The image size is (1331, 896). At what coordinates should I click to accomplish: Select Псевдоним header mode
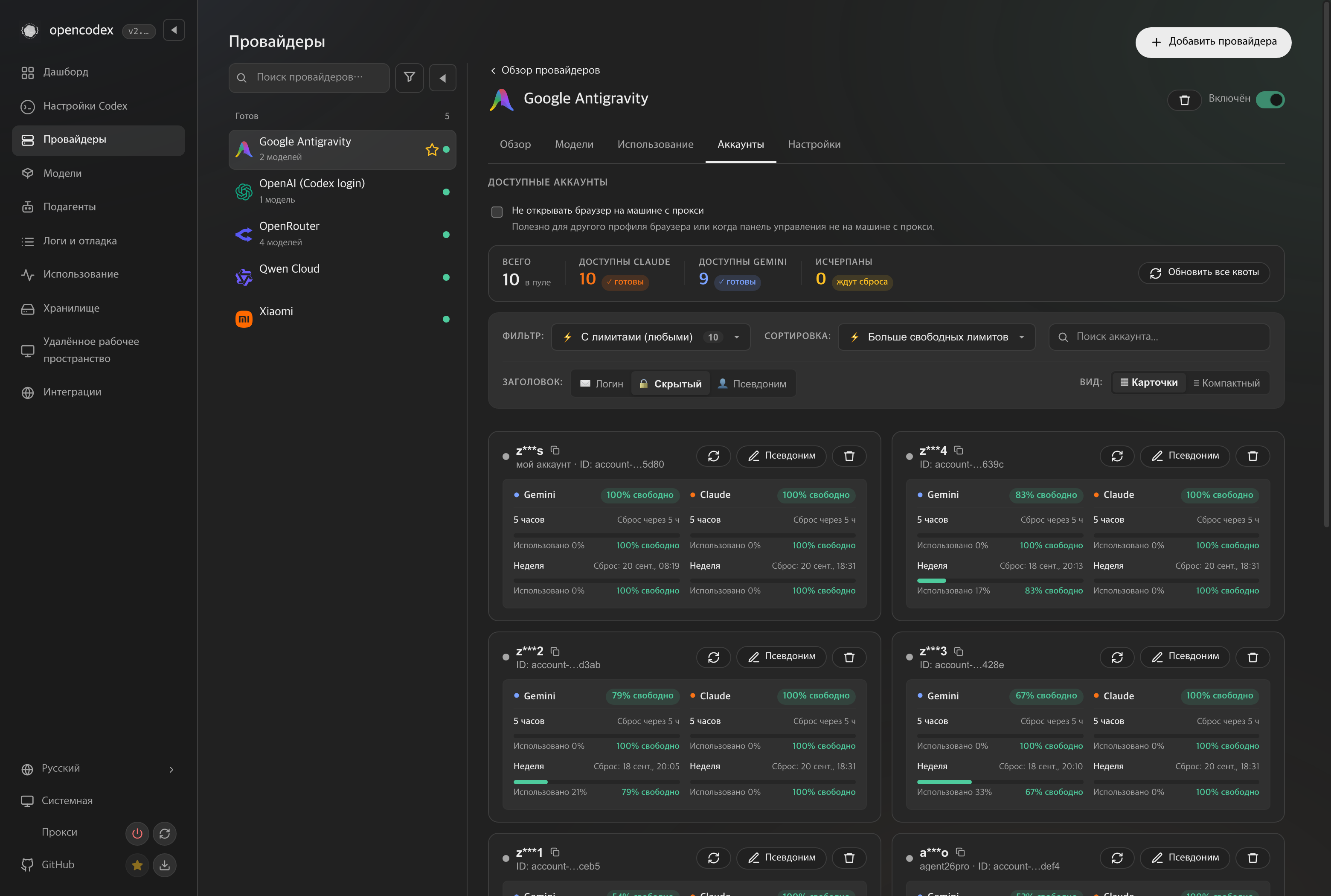click(x=752, y=384)
